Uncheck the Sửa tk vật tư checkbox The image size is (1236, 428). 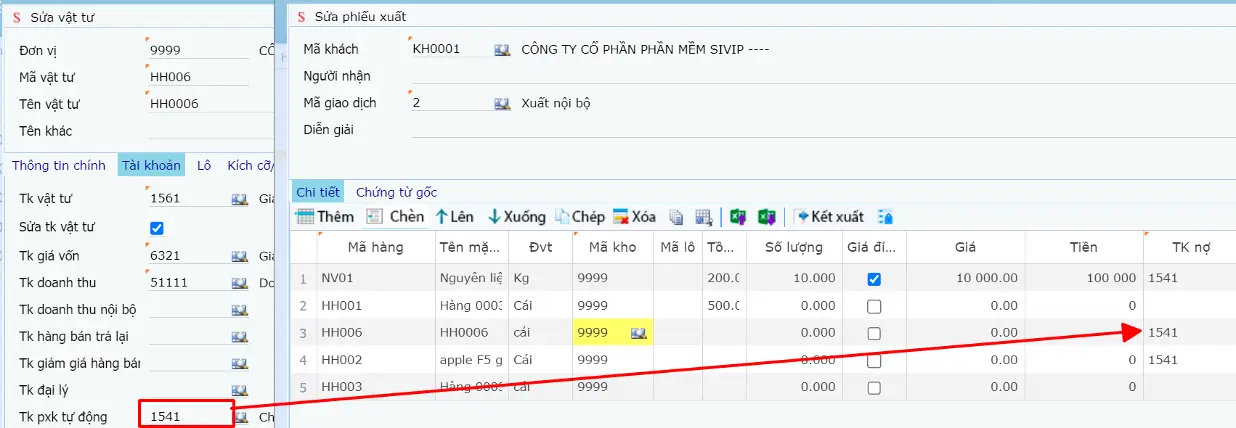156,228
